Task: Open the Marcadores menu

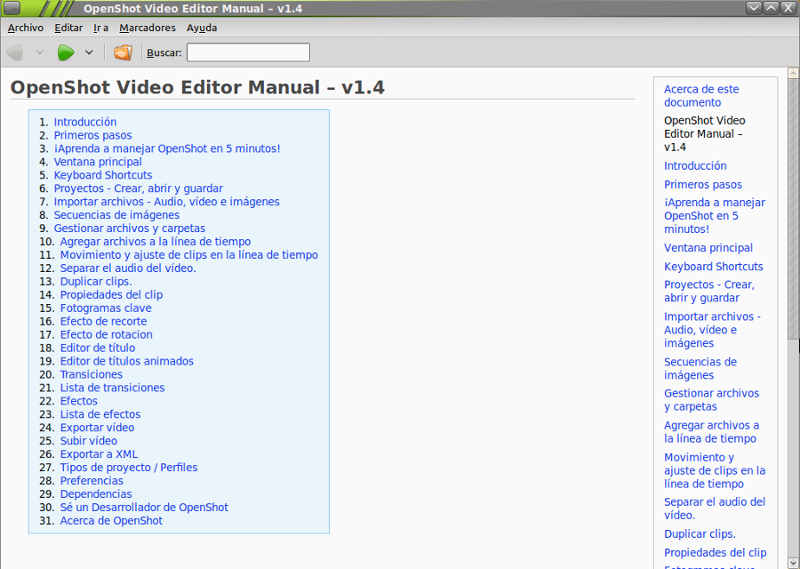Action: click(x=147, y=28)
